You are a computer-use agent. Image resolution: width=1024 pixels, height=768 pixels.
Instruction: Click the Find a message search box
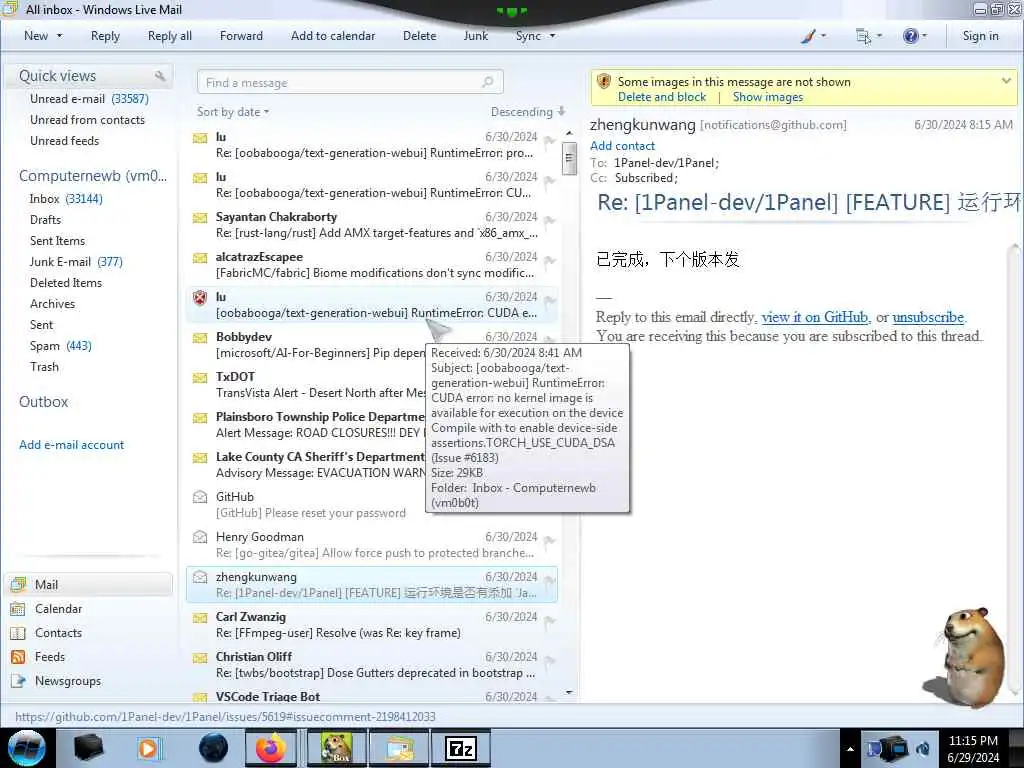(x=350, y=82)
